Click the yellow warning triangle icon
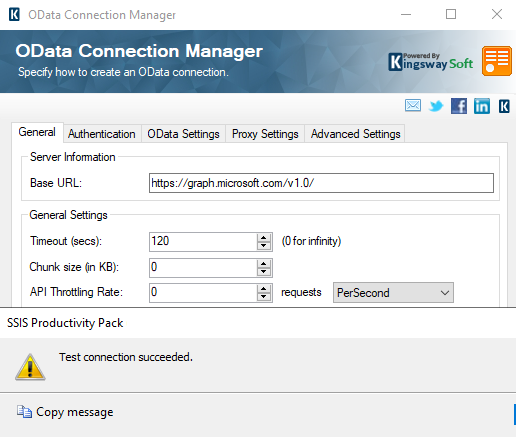Image resolution: width=516 pixels, height=437 pixels. 30,367
